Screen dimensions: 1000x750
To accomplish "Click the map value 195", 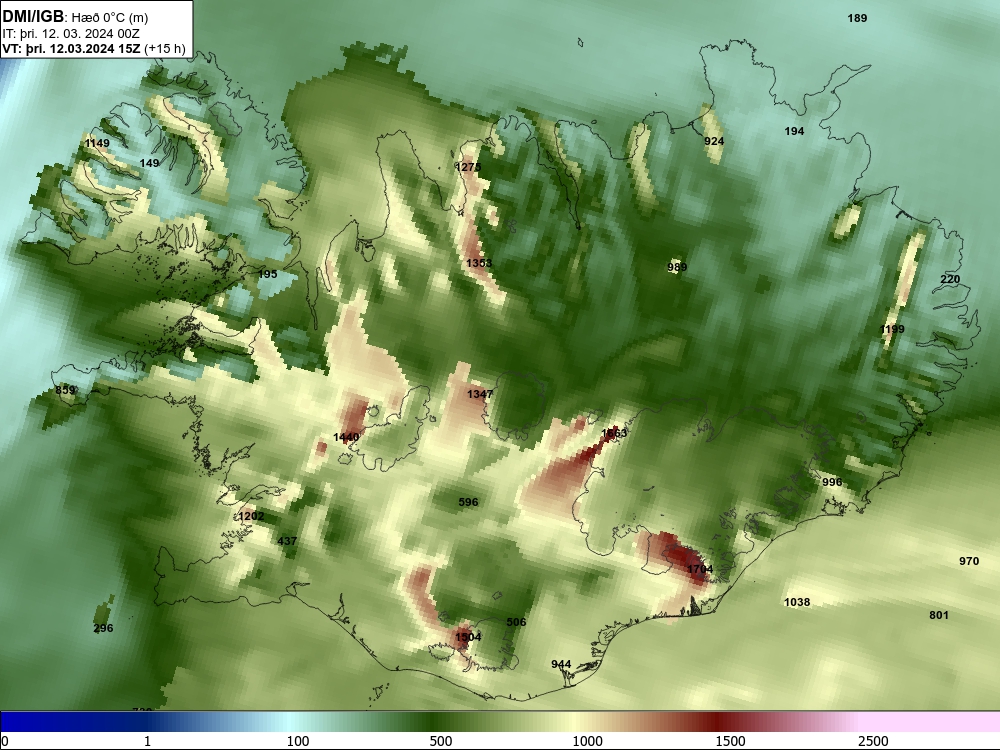I will [x=267, y=274].
